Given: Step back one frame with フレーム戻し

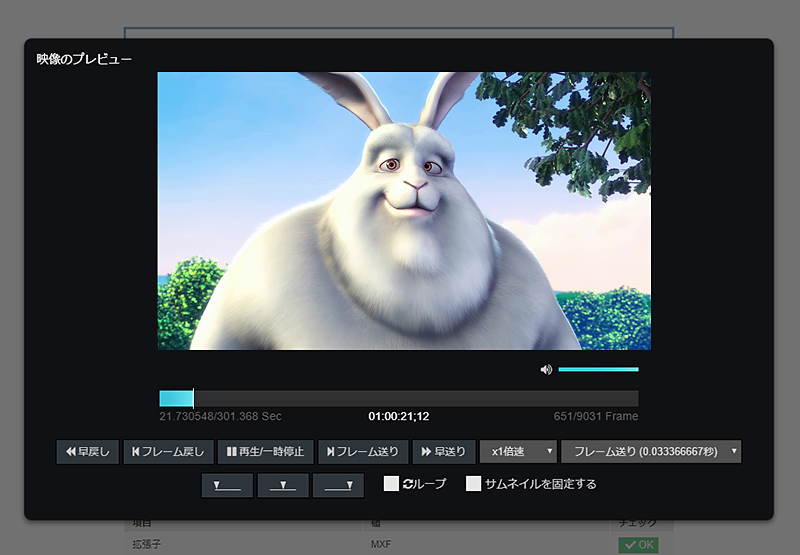Looking at the screenshot, I should coord(168,451).
